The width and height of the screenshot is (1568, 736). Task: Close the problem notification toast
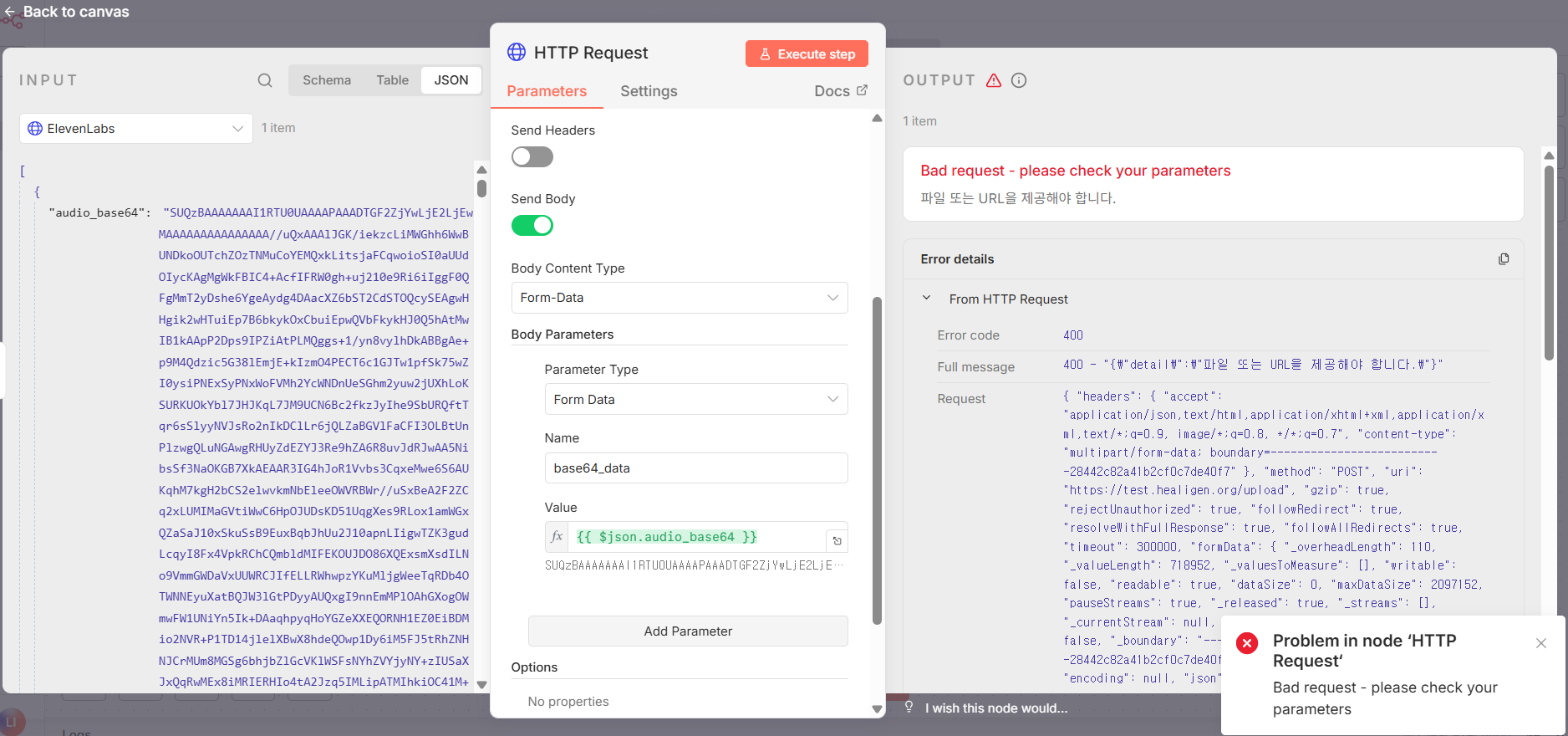pyautogui.click(x=1541, y=643)
